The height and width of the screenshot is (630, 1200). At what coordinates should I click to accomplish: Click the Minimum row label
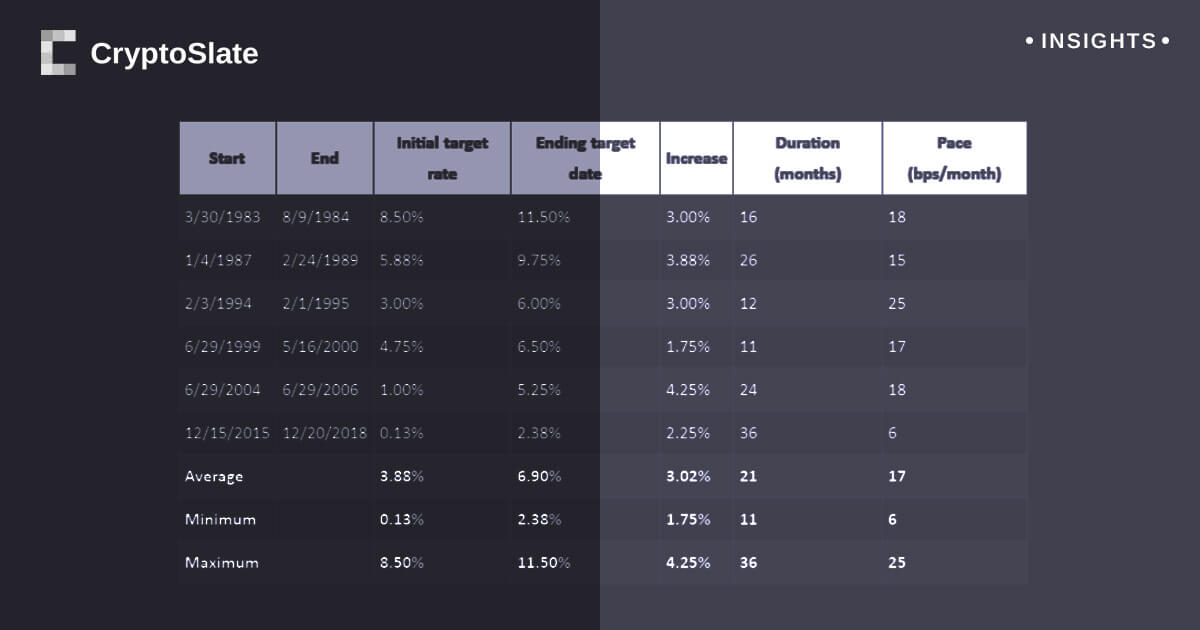(x=220, y=520)
